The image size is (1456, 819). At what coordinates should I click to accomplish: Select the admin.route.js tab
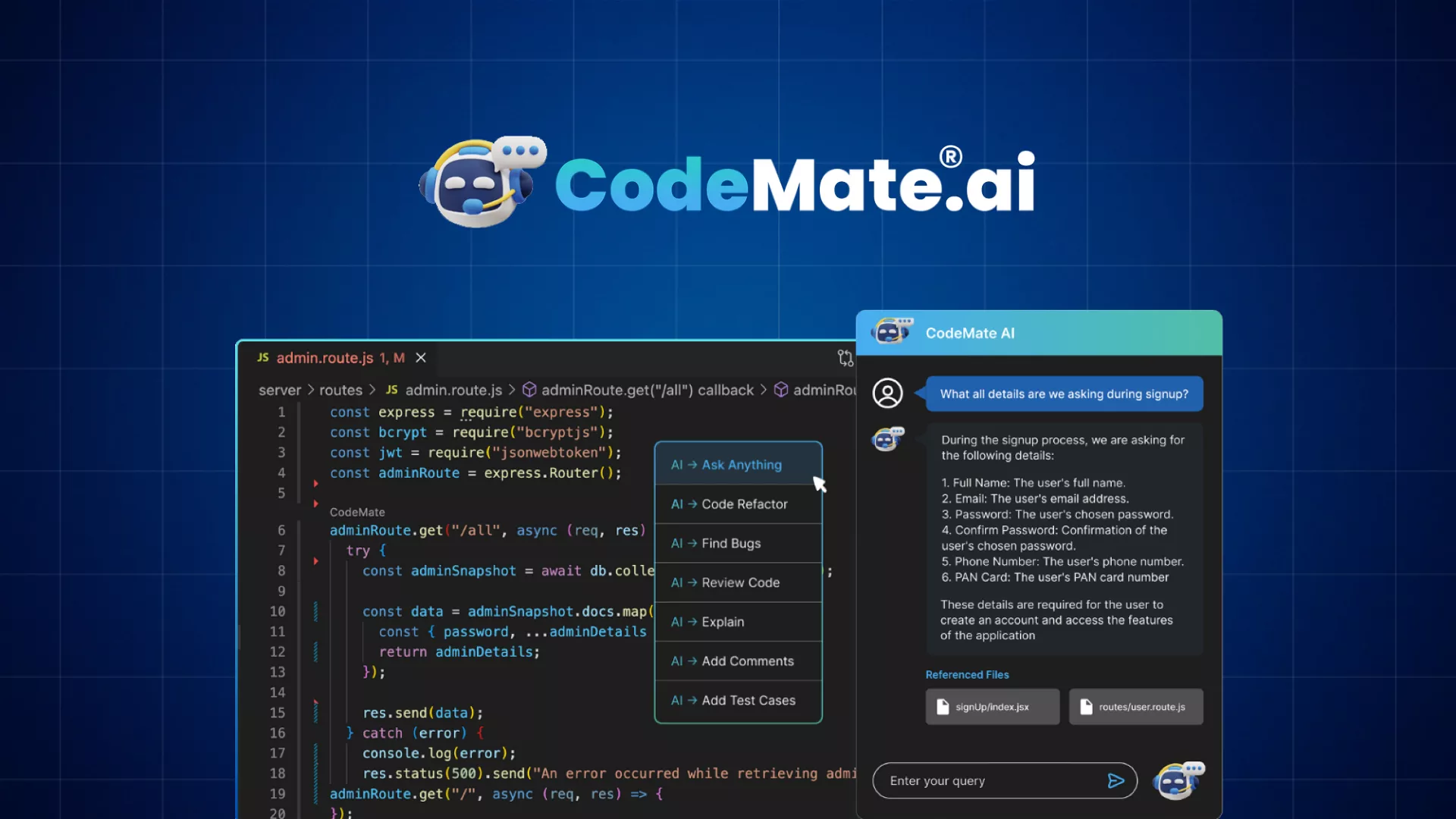point(325,358)
